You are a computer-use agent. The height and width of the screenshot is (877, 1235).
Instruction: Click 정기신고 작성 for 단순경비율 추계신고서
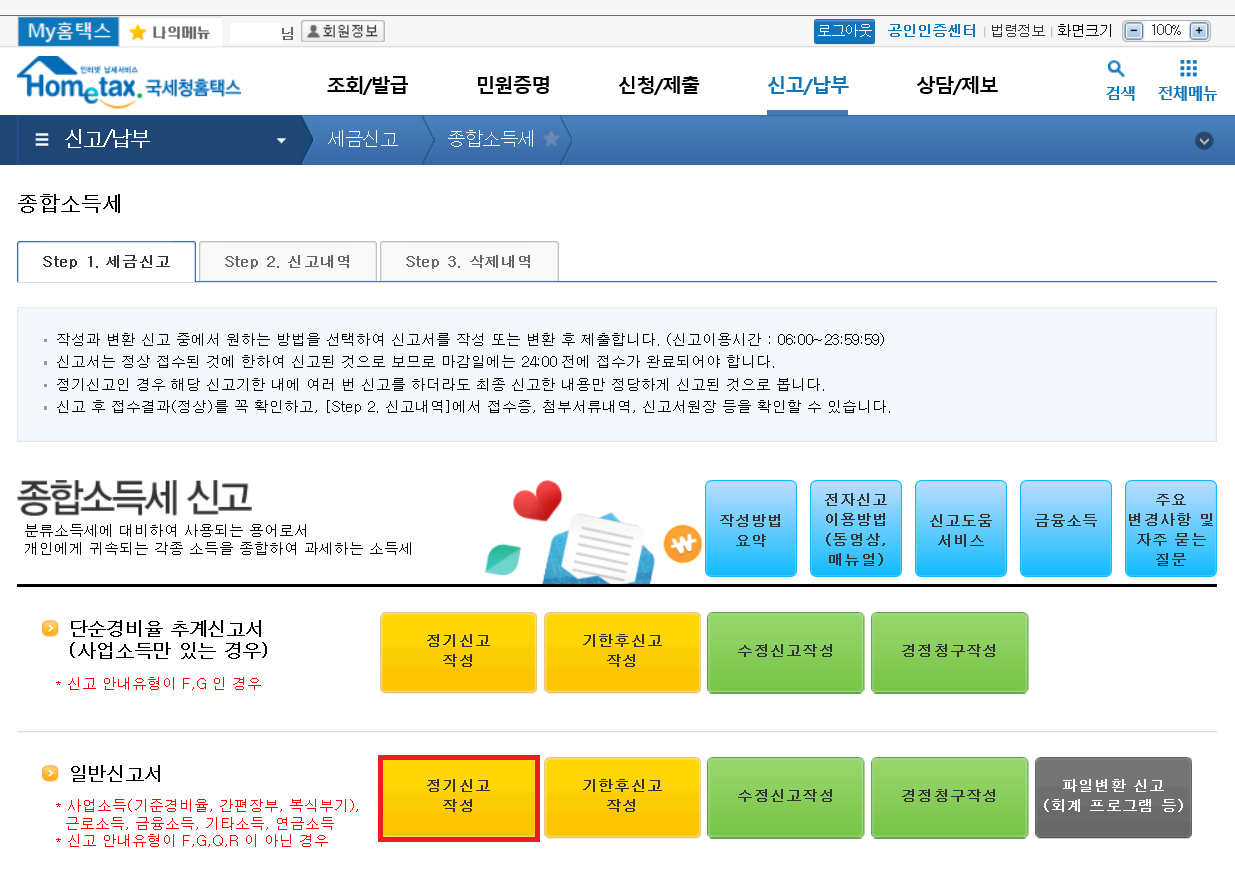coord(458,652)
